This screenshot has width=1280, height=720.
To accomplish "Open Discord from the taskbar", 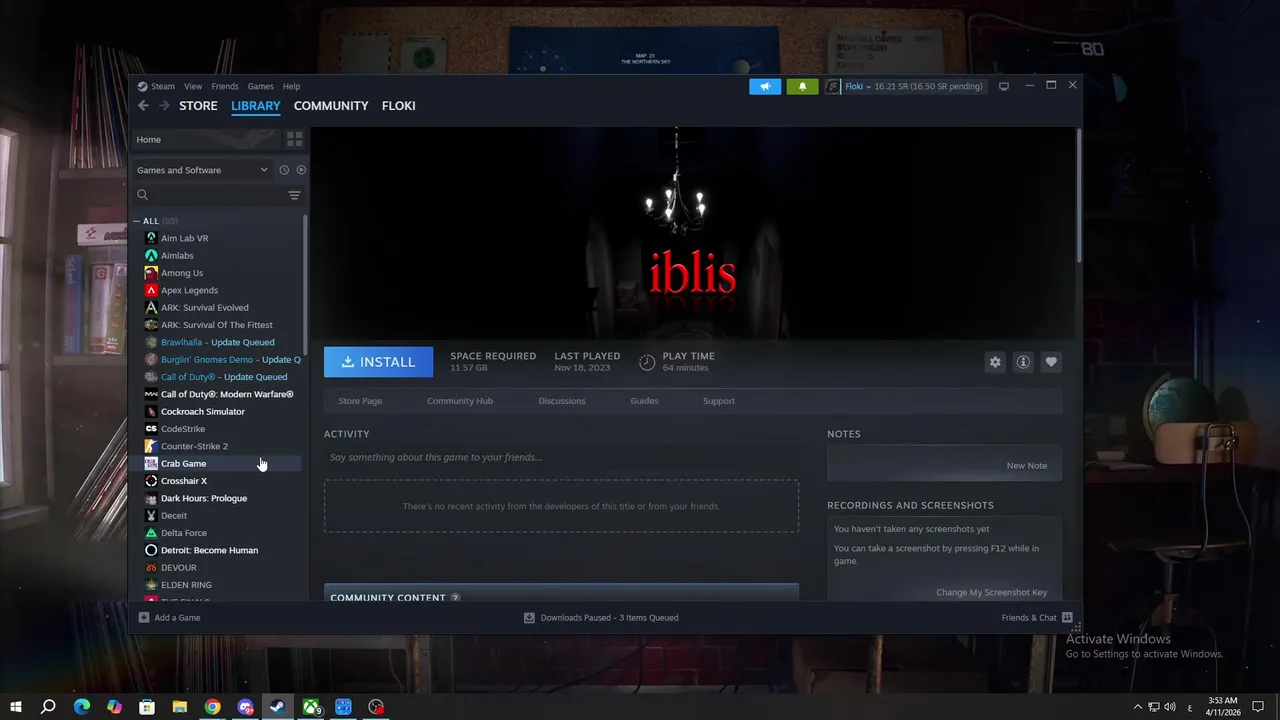I will (245, 707).
